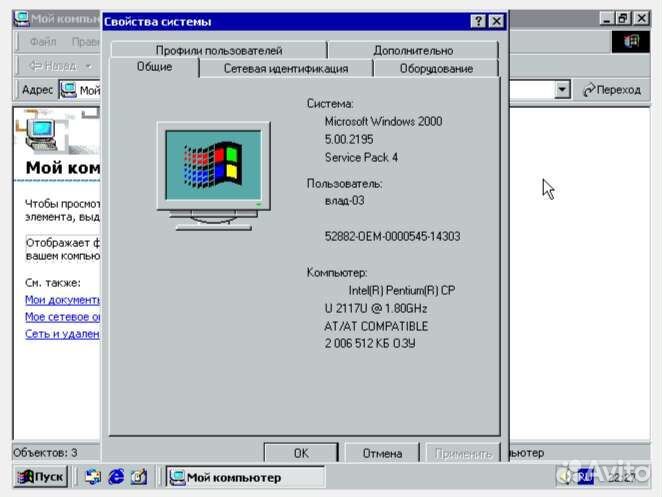Select the AT/AT COMPATIBLE text

(x=376, y=326)
